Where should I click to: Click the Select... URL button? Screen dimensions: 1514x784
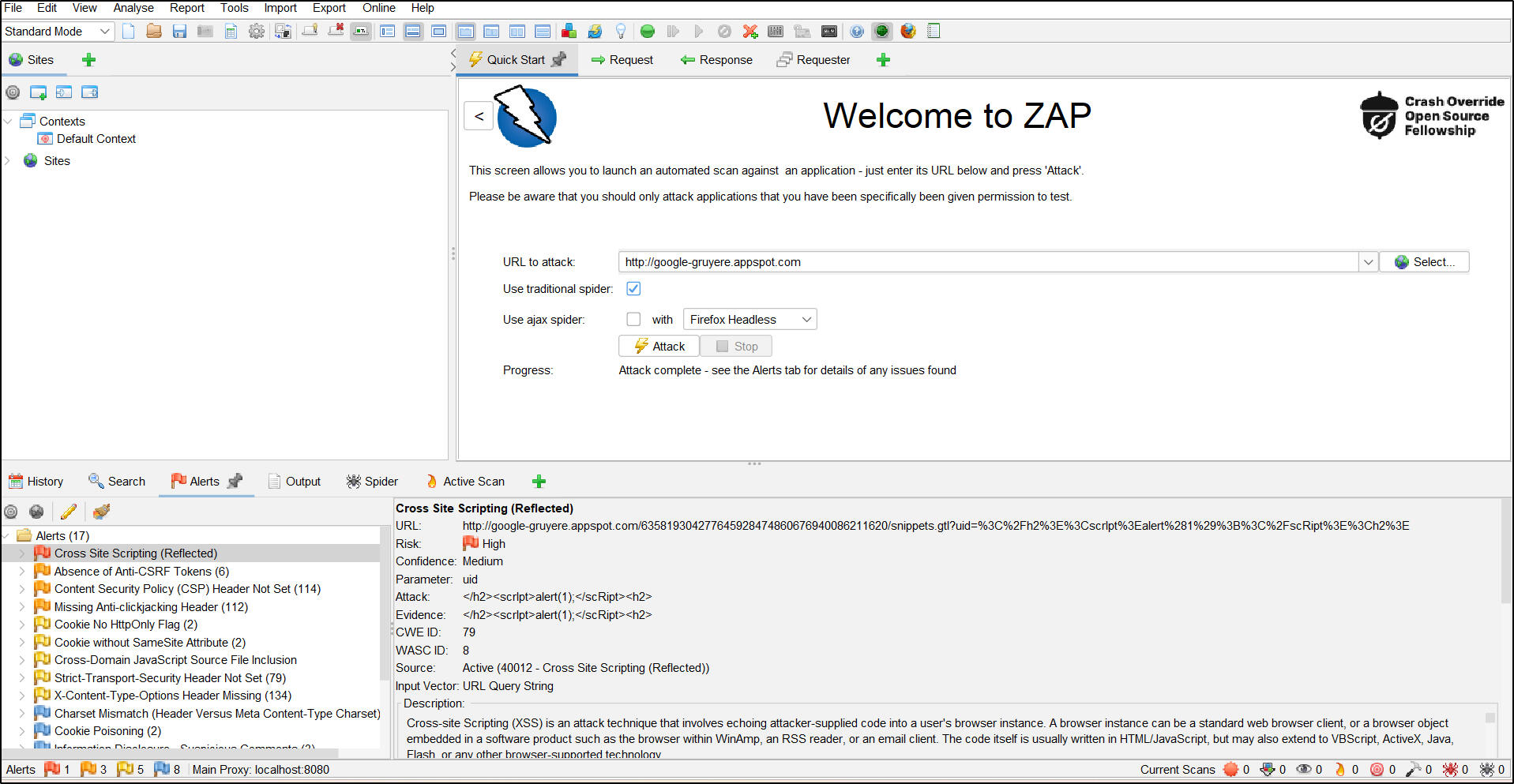point(1424,262)
